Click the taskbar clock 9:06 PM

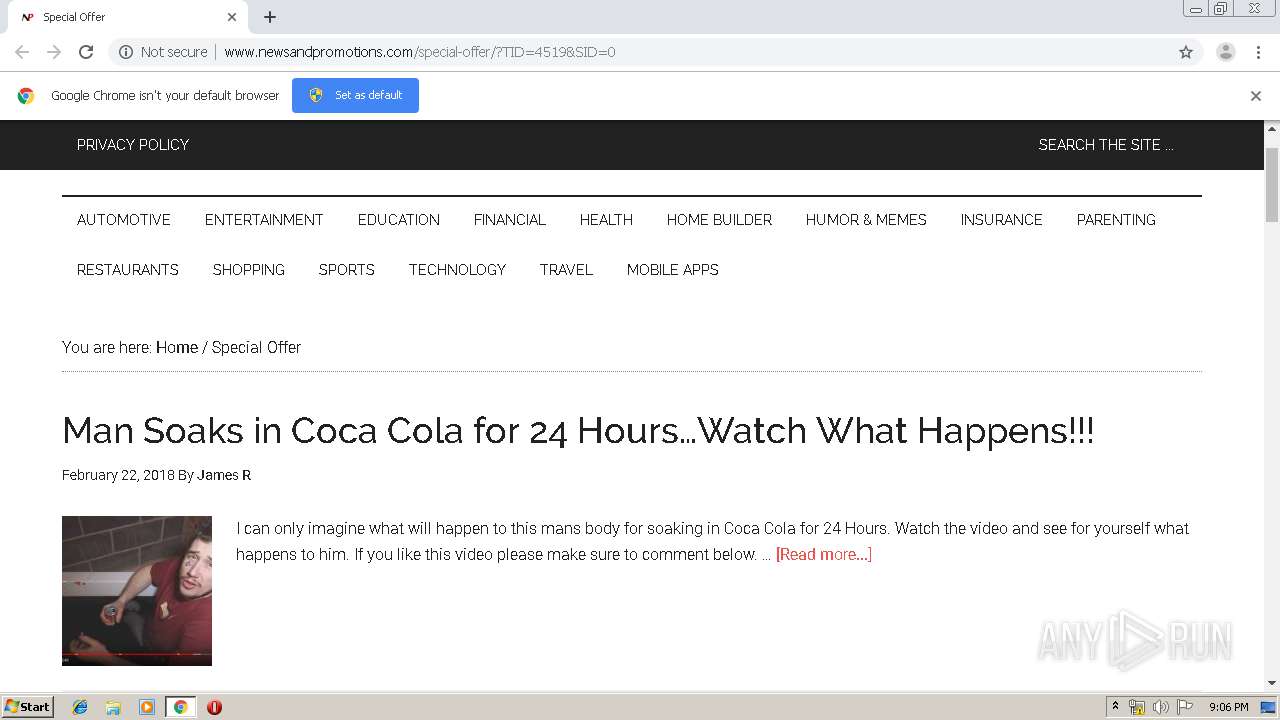click(x=1228, y=707)
